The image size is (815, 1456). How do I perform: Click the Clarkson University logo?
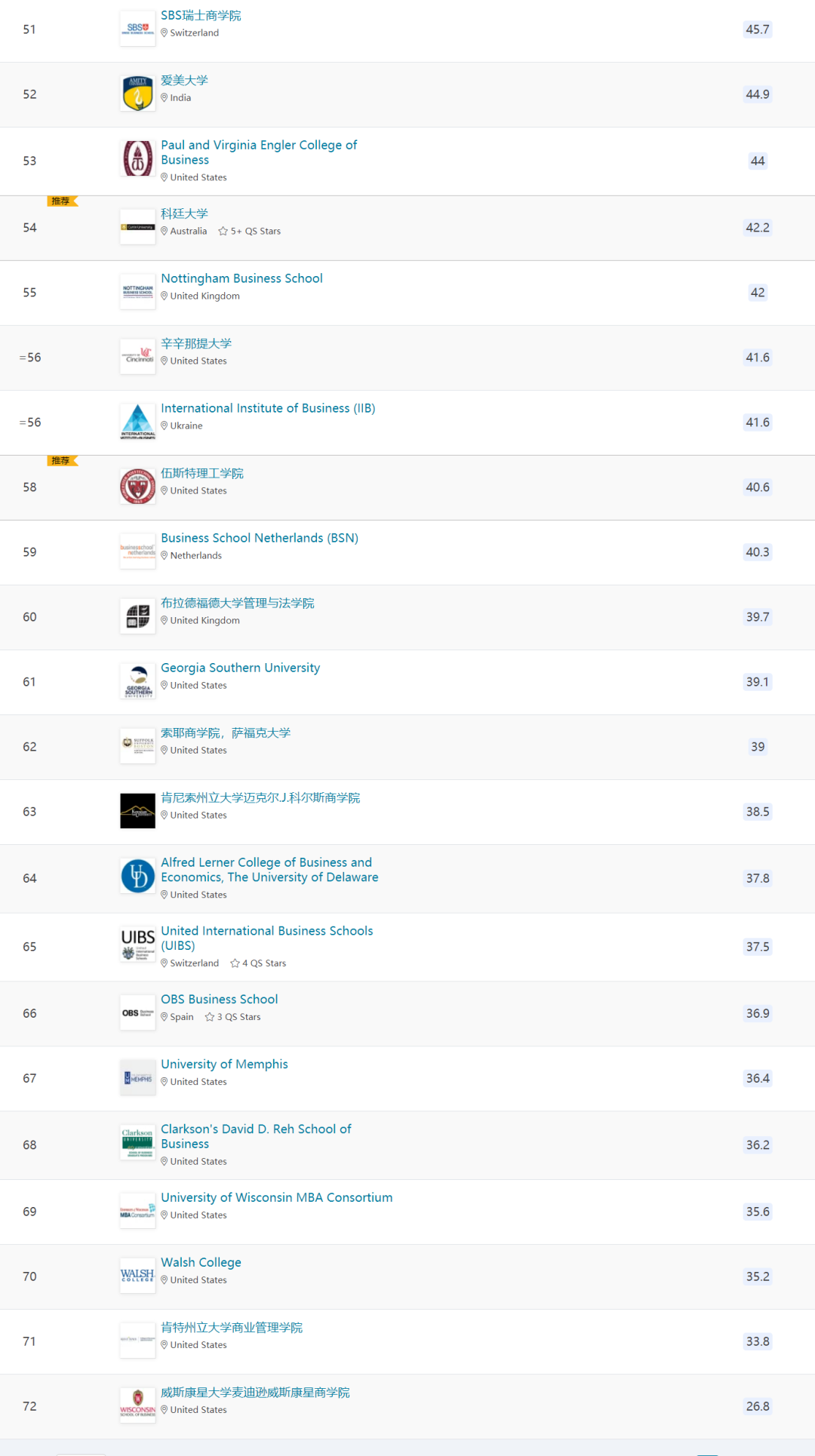click(x=138, y=1143)
